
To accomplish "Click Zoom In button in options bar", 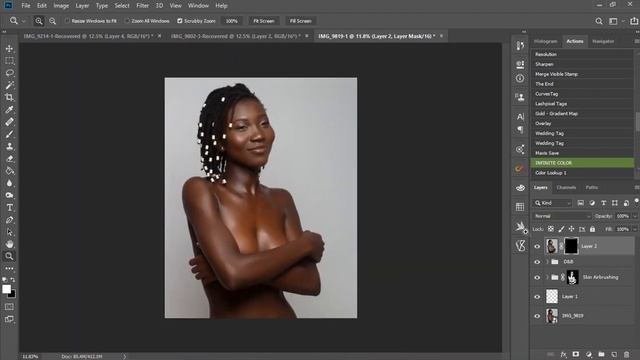I will (39, 21).
